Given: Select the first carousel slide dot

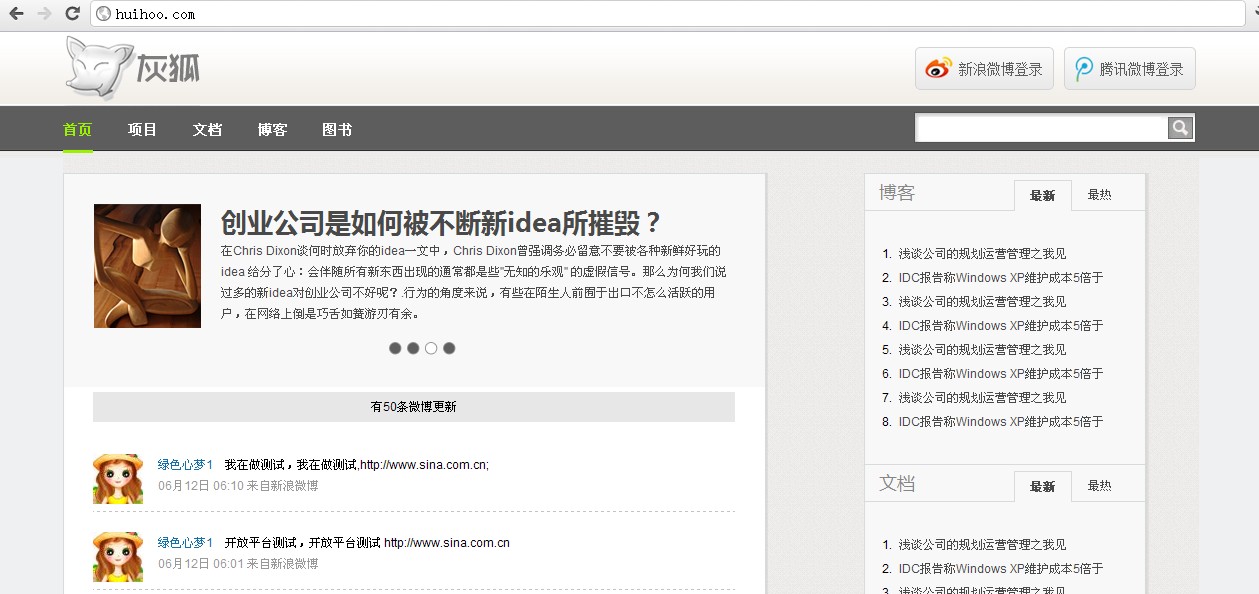Looking at the screenshot, I should (395, 348).
